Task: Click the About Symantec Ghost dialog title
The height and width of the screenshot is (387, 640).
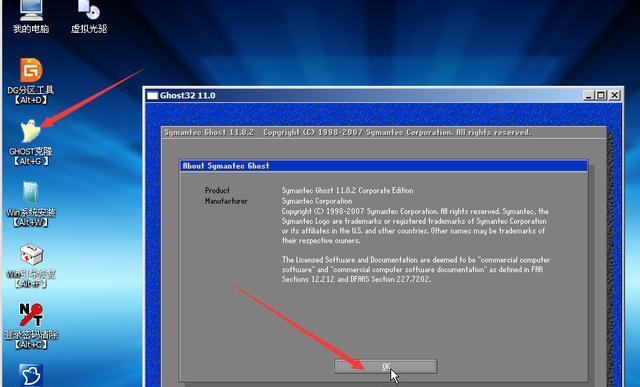Action: (x=226, y=166)
